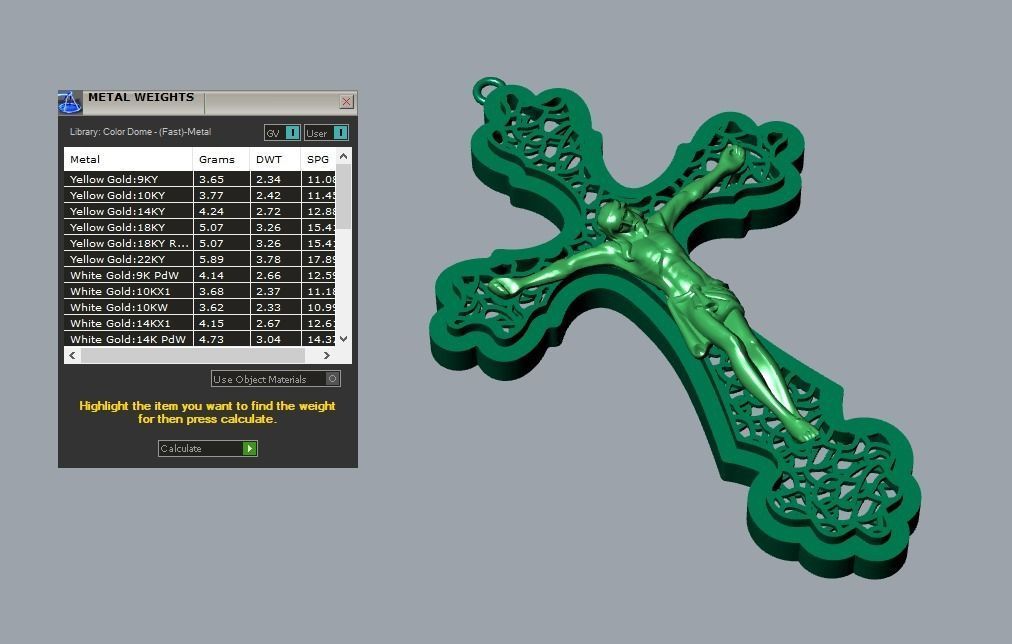The image size is (1012, 644).
Task: Click the 3.78 DWT value
Action: [x=268, y=259]
